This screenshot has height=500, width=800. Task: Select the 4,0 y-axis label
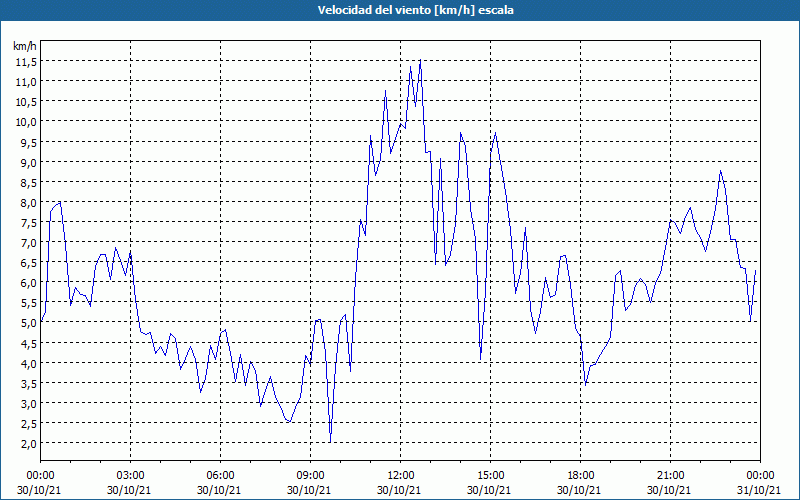pyautogui.click(x=29, y=363)
